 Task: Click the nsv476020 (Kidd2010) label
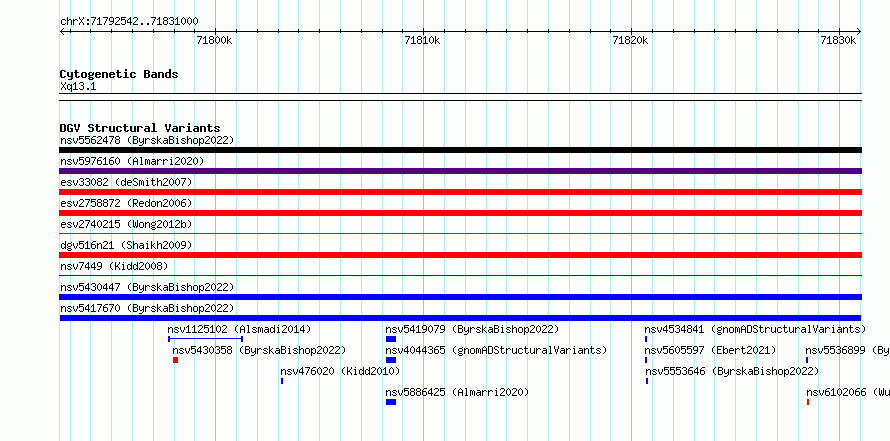click(x=340, y=371)
